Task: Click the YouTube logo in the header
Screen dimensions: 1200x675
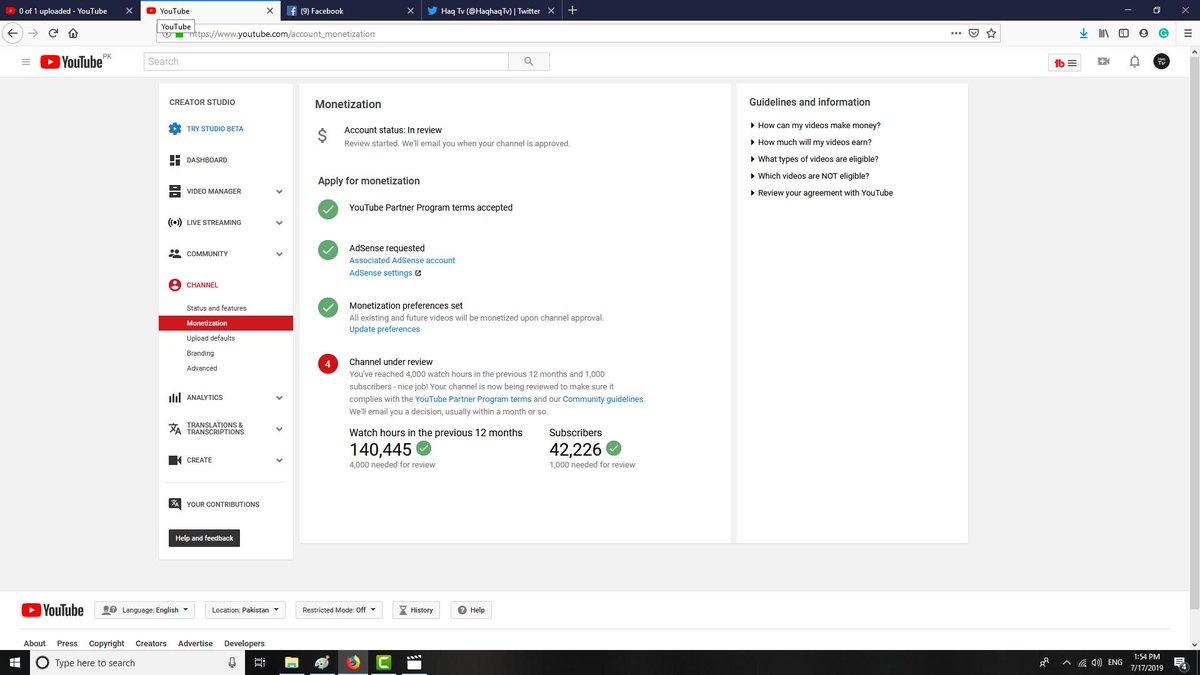Action: click(x=71, y=62)
